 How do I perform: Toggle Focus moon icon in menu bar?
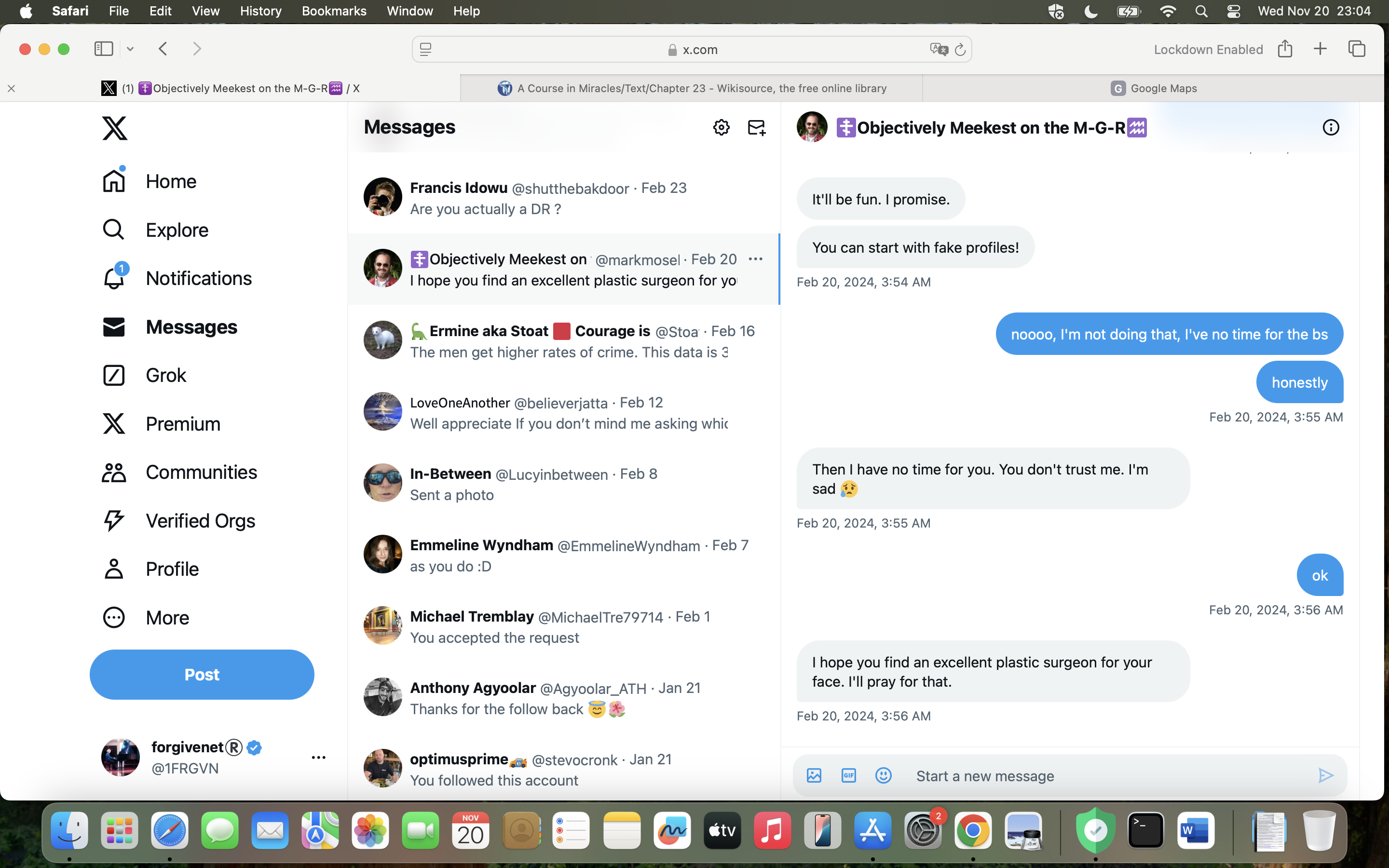coord(1090,11)
